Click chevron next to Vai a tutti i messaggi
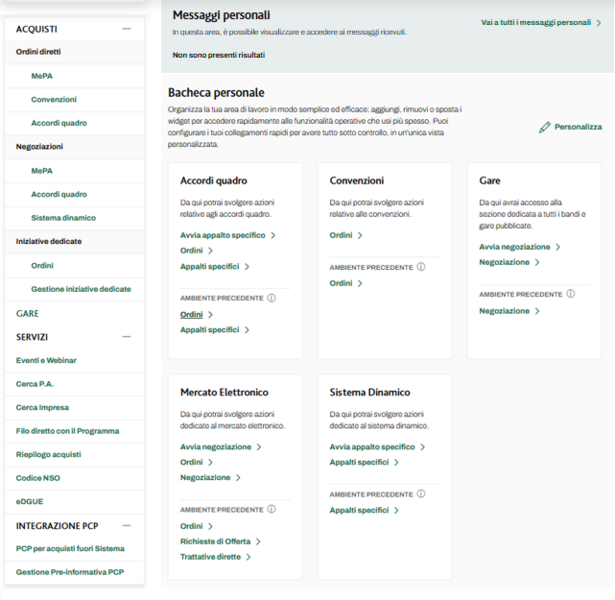 (599, 21)
